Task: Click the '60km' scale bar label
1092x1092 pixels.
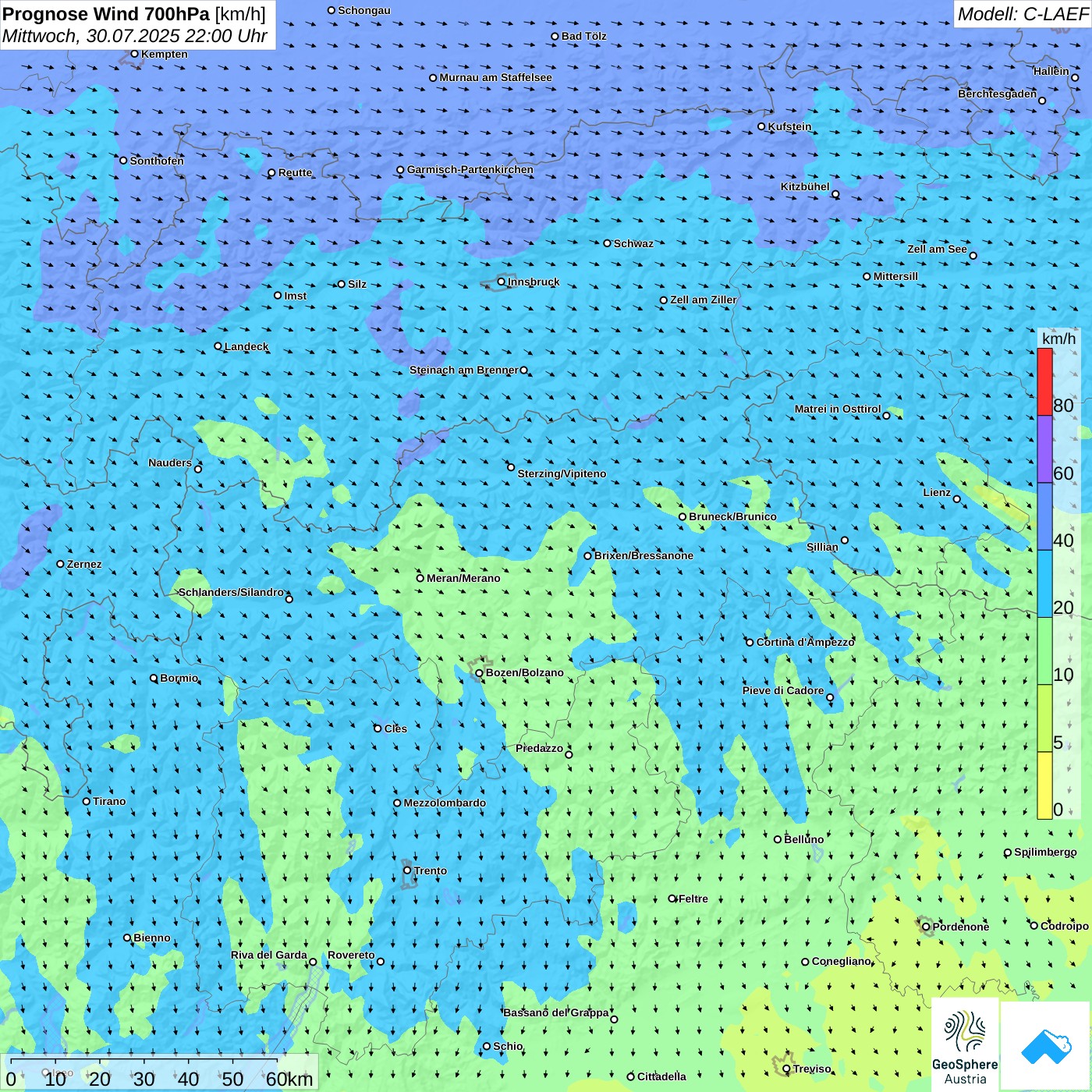Action: pos(289,1080)
